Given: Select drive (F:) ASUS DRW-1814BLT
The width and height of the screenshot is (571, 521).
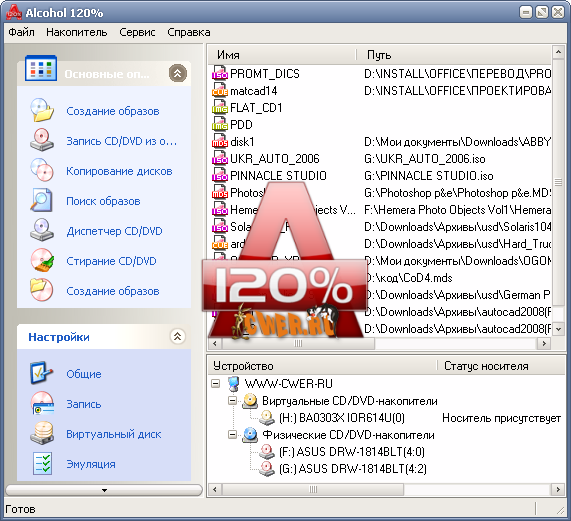Looking at the screenshot, I should point(351,451).
